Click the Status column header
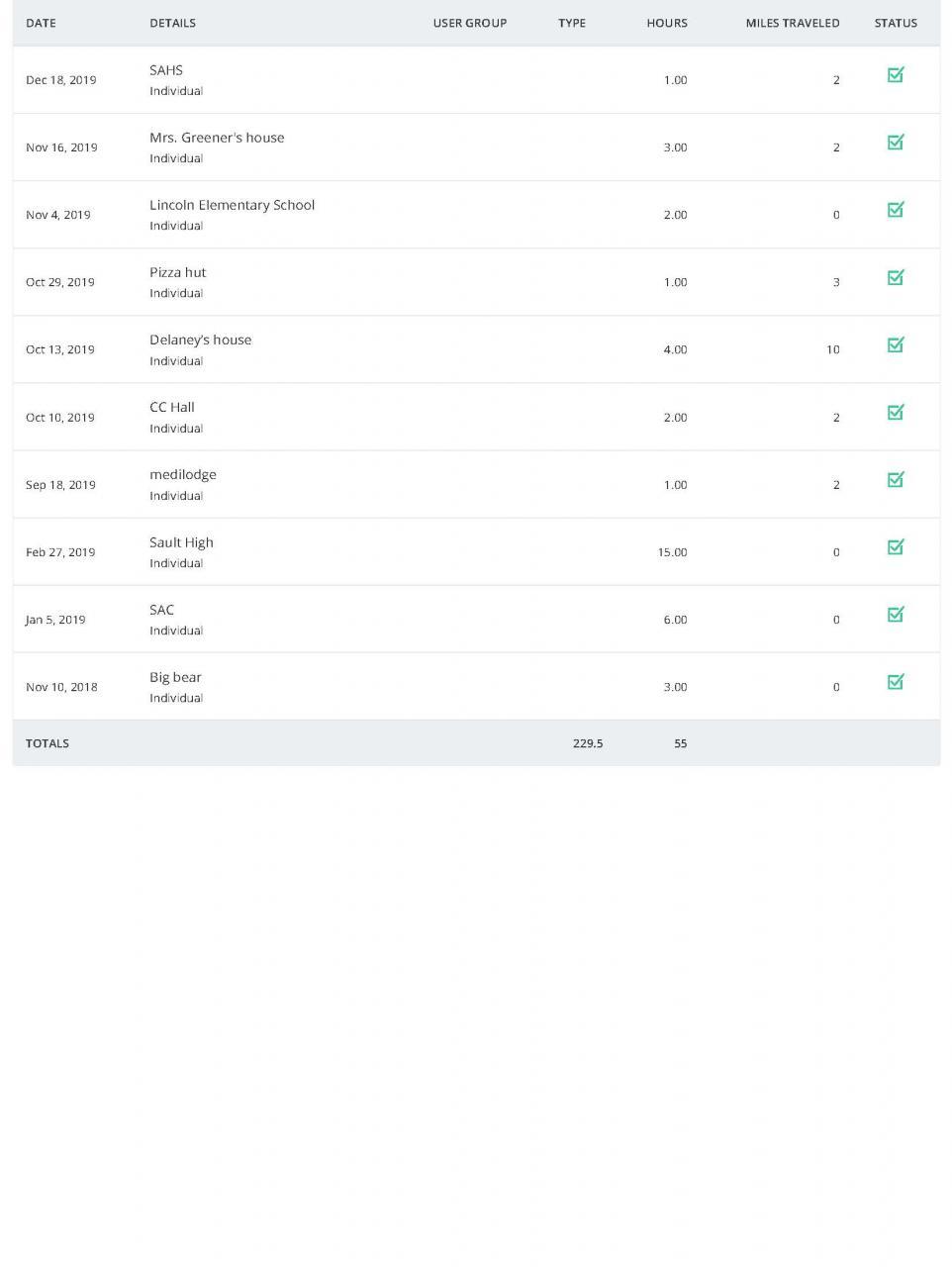Screen dimensions: 952x1267 click(x=896, y=23)
